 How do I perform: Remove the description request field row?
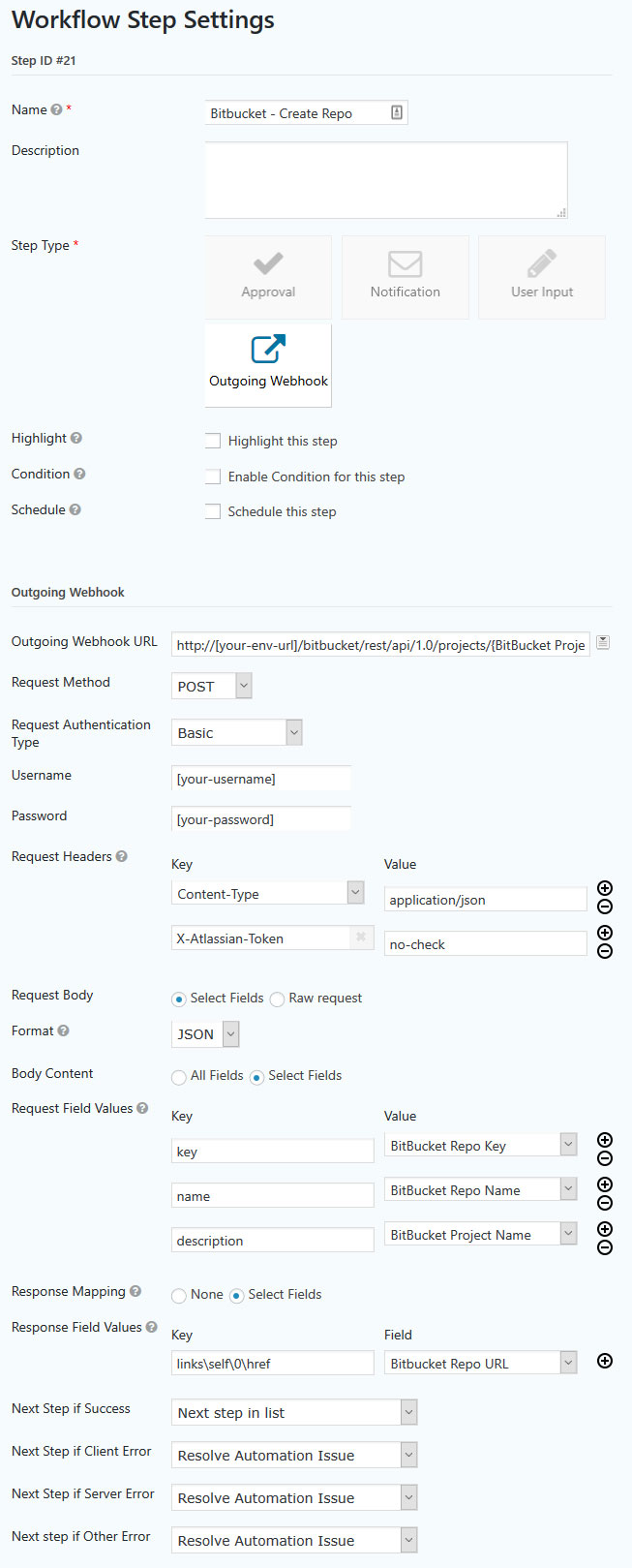(x=605, y=1247)
